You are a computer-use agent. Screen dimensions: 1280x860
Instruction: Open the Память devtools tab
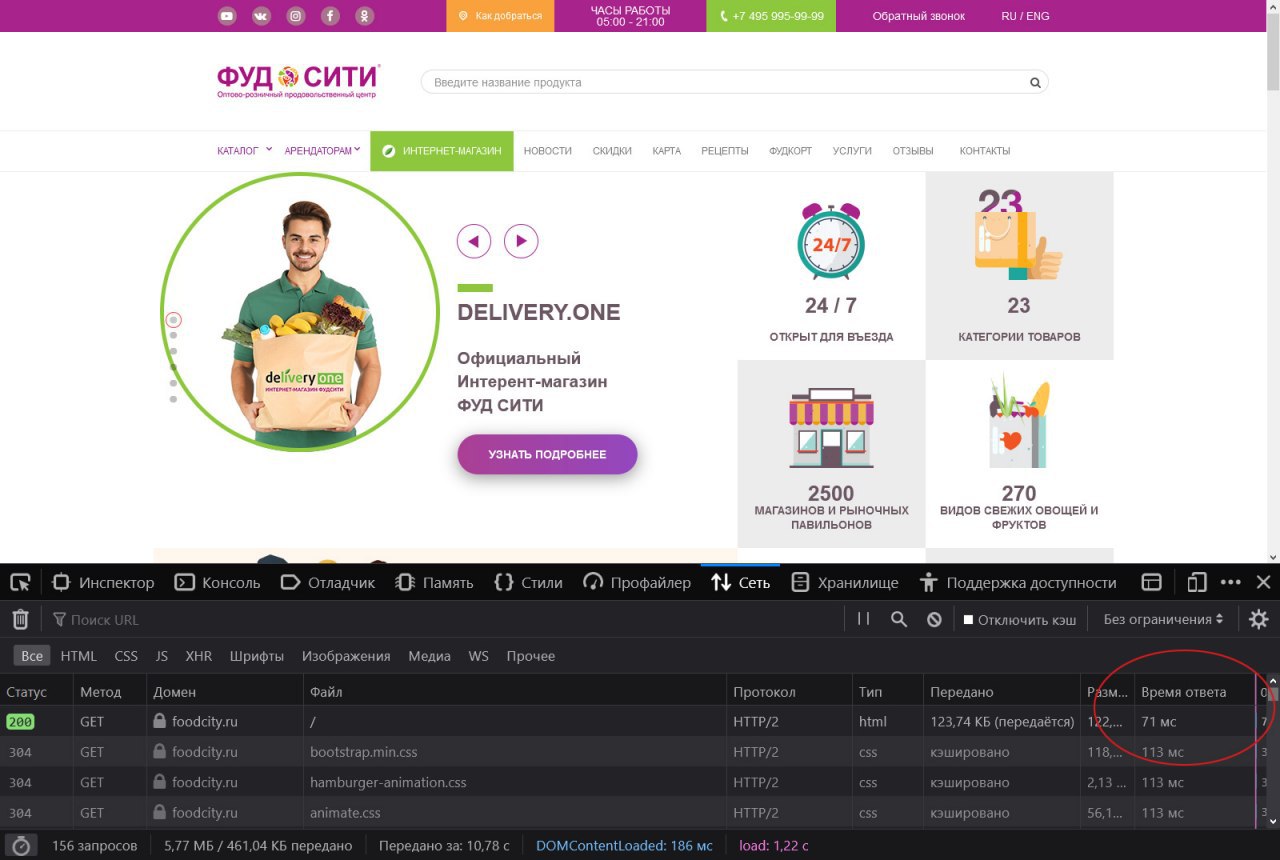(x=434, y=582)
